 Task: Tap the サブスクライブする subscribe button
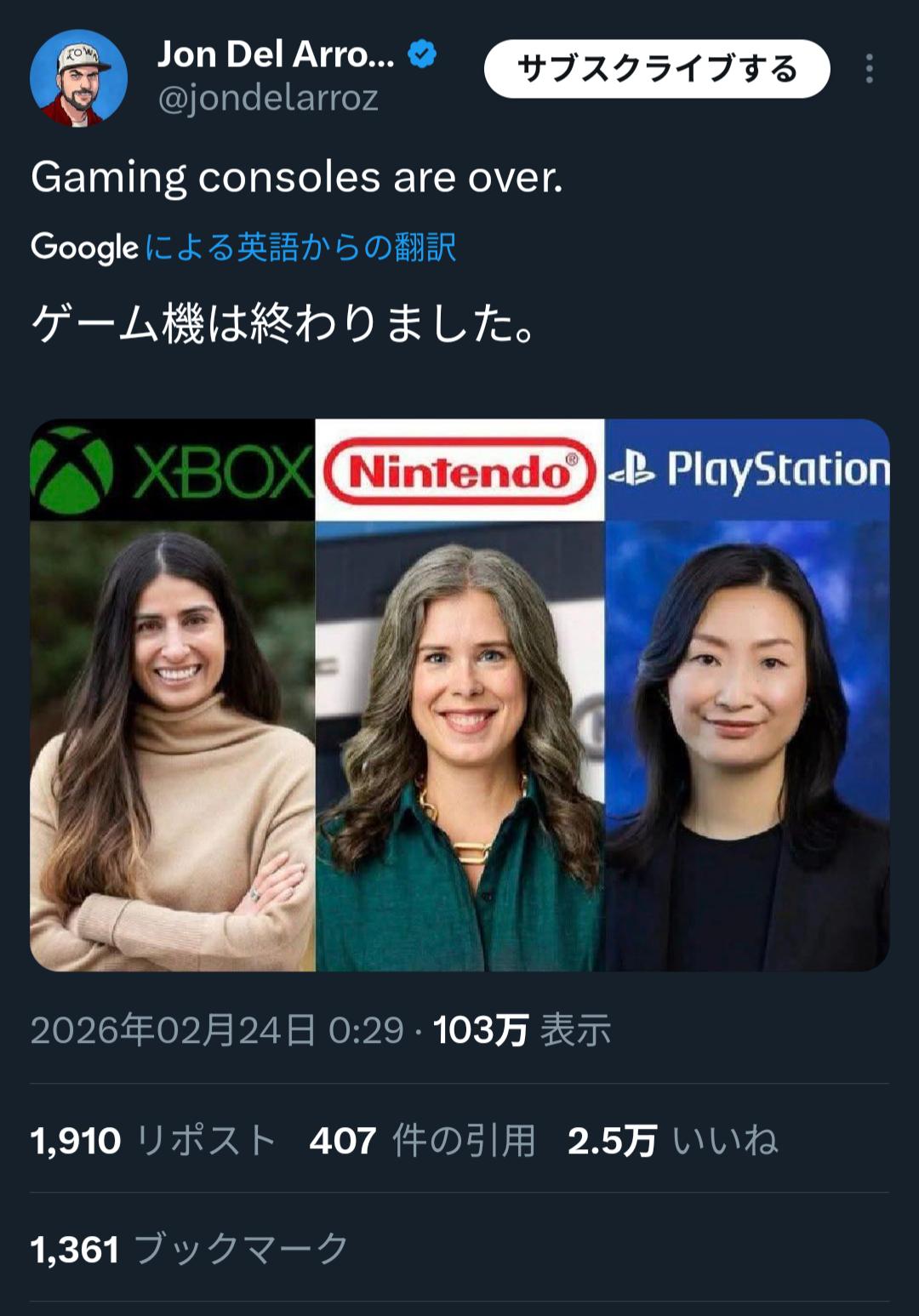pos(657,69)
